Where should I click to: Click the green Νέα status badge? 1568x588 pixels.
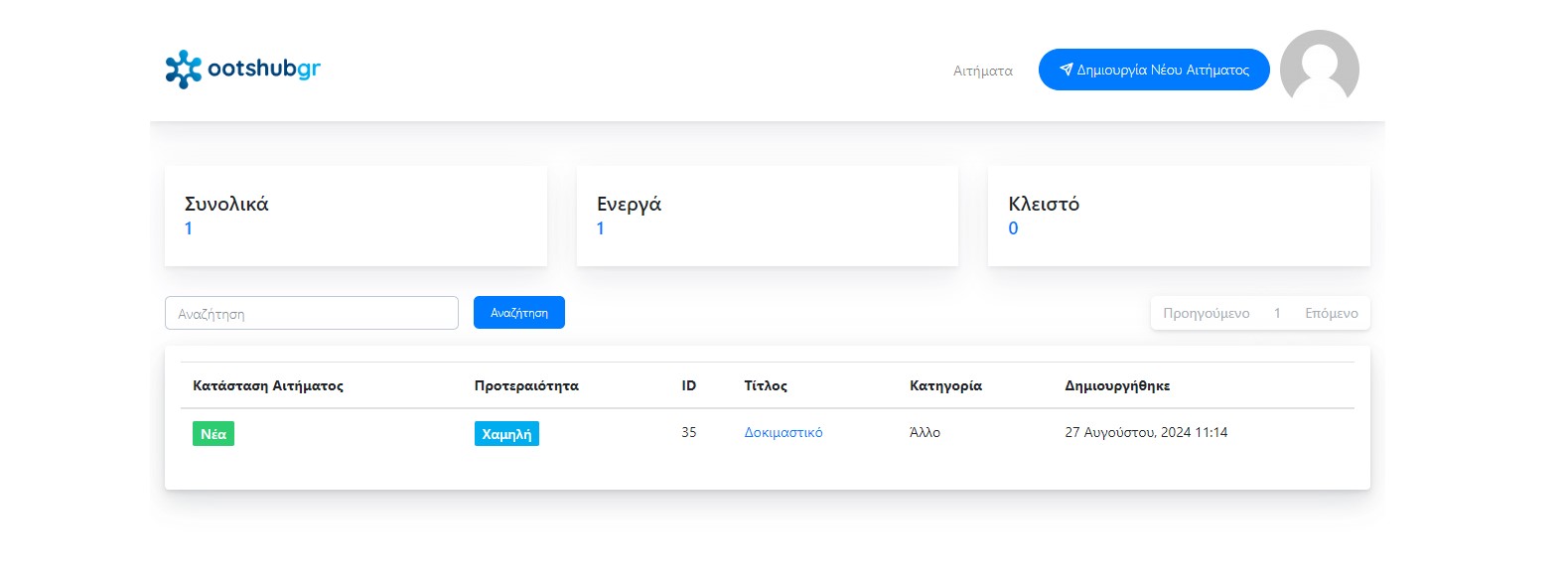(214, 434)
